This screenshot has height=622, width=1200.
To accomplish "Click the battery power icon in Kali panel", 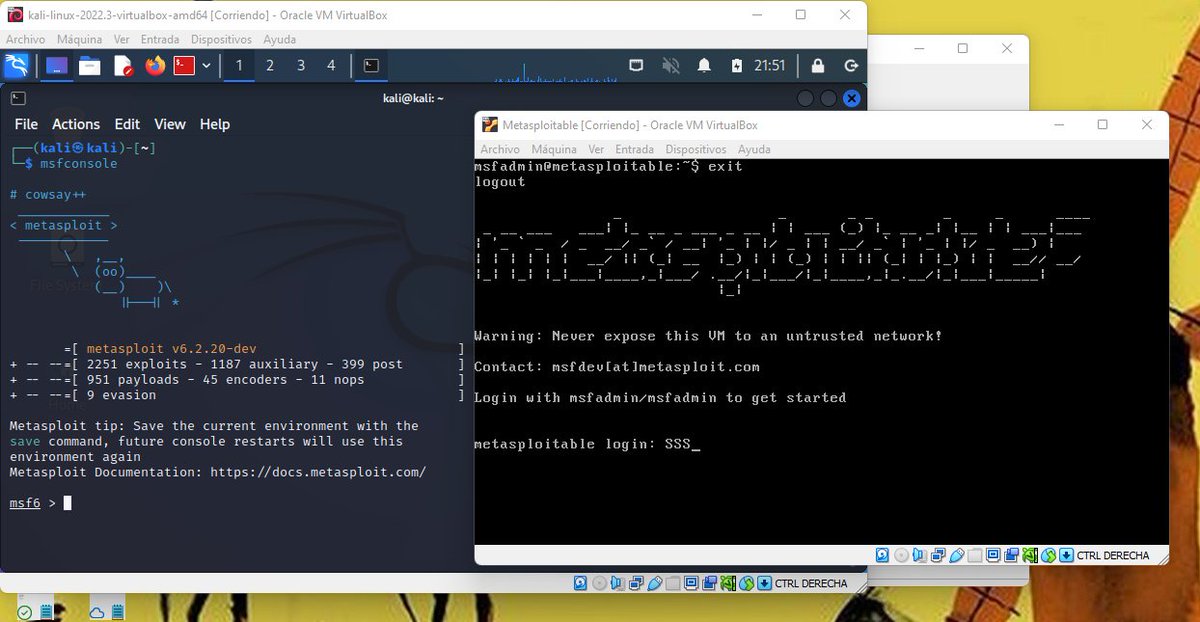I will click(x=737, y=66).
